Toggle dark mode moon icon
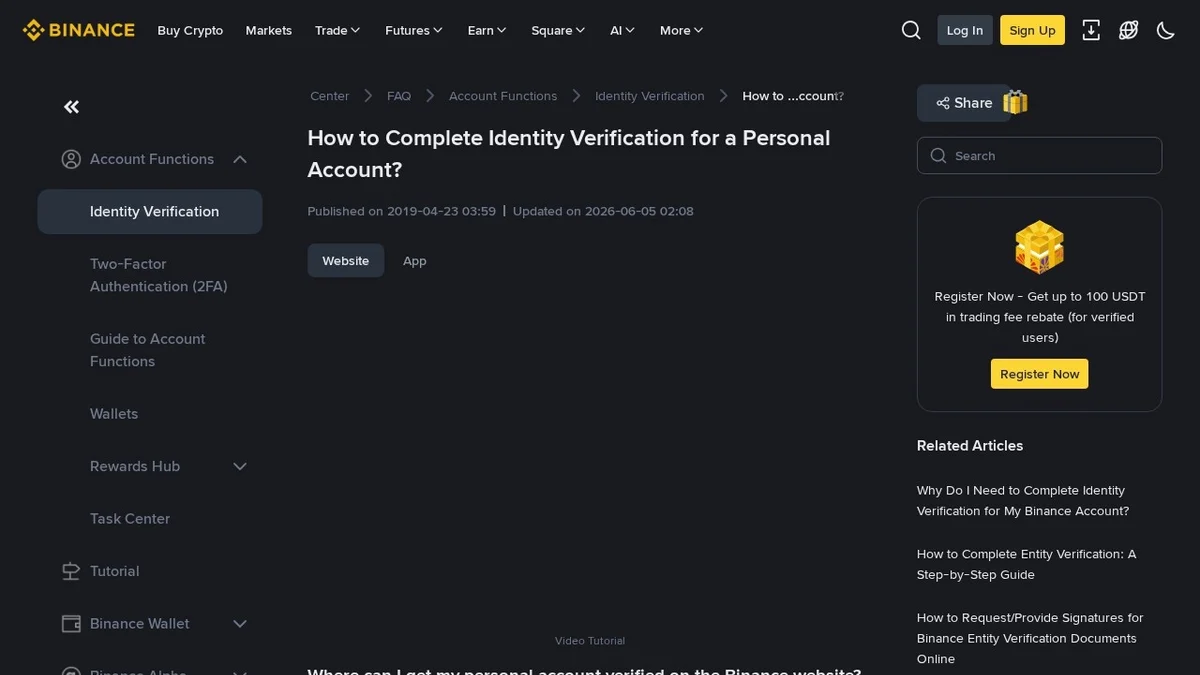The height and width of the screenshot is (675, 1200). (1166, 30)
